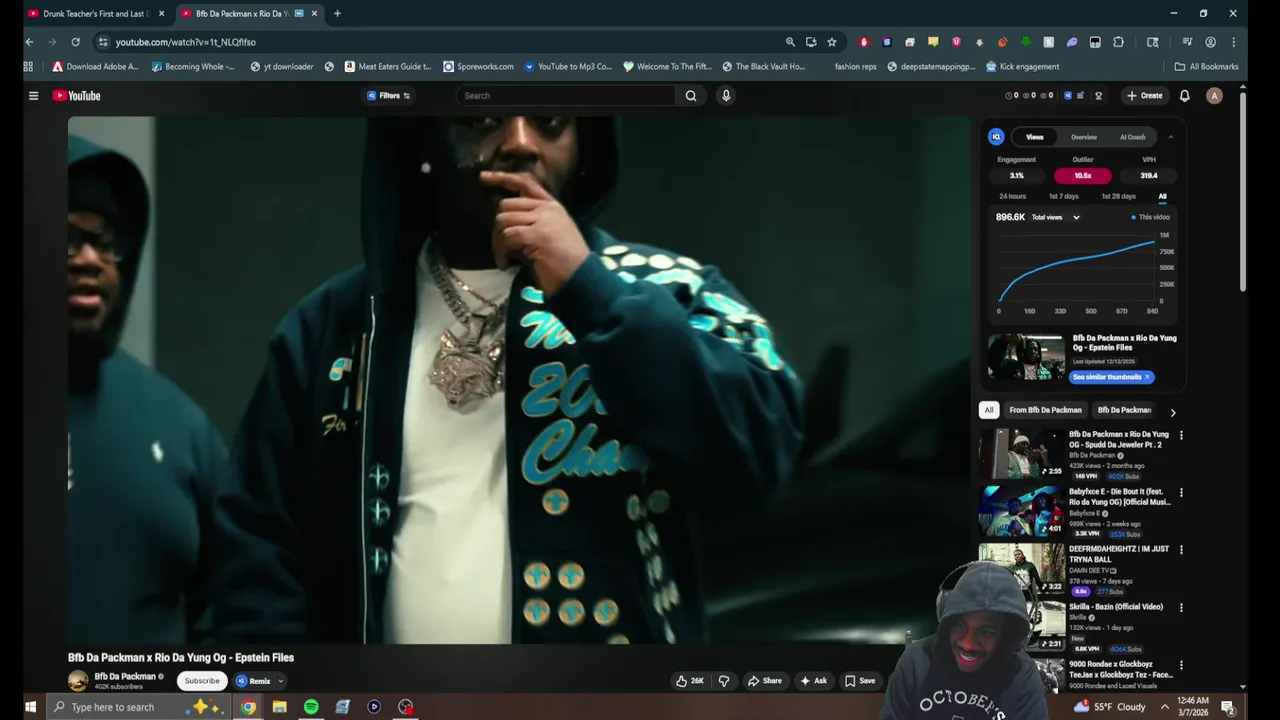This screenshot has height=720, width=1280.
Task: Click the page vertical scrollbar
Action: coord(1243,190)
